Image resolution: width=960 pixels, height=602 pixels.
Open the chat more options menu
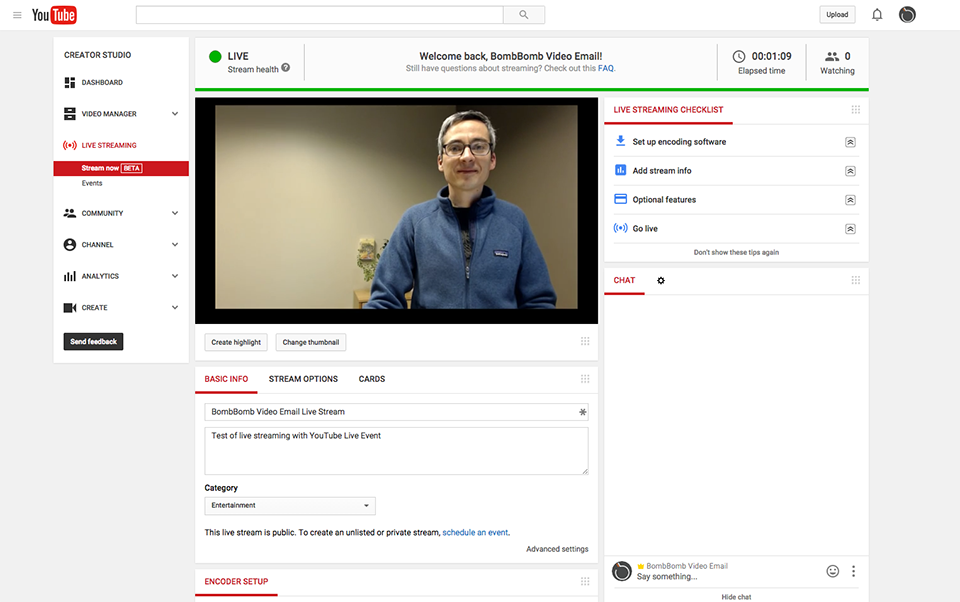pos(853,571)
